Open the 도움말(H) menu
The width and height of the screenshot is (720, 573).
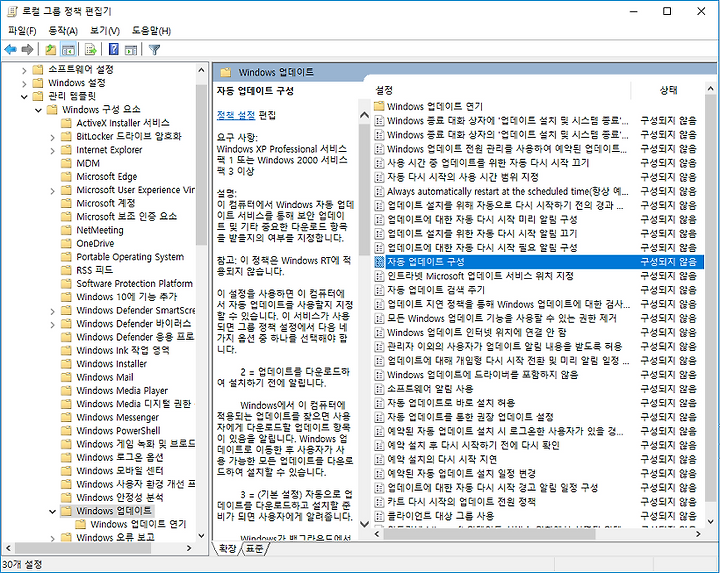[151, 31]
